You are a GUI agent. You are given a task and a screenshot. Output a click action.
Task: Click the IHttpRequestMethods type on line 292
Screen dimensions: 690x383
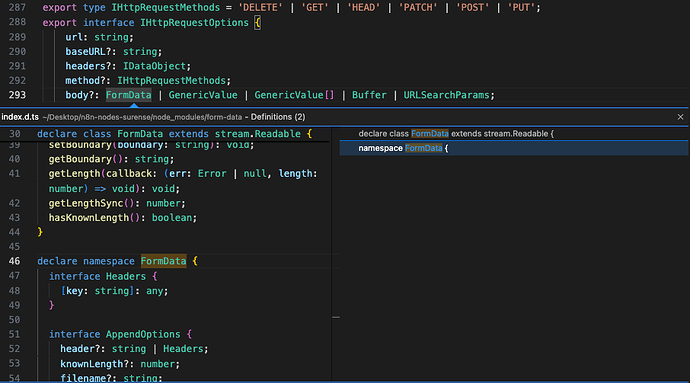pyautogui.click(x=171, y=81)
